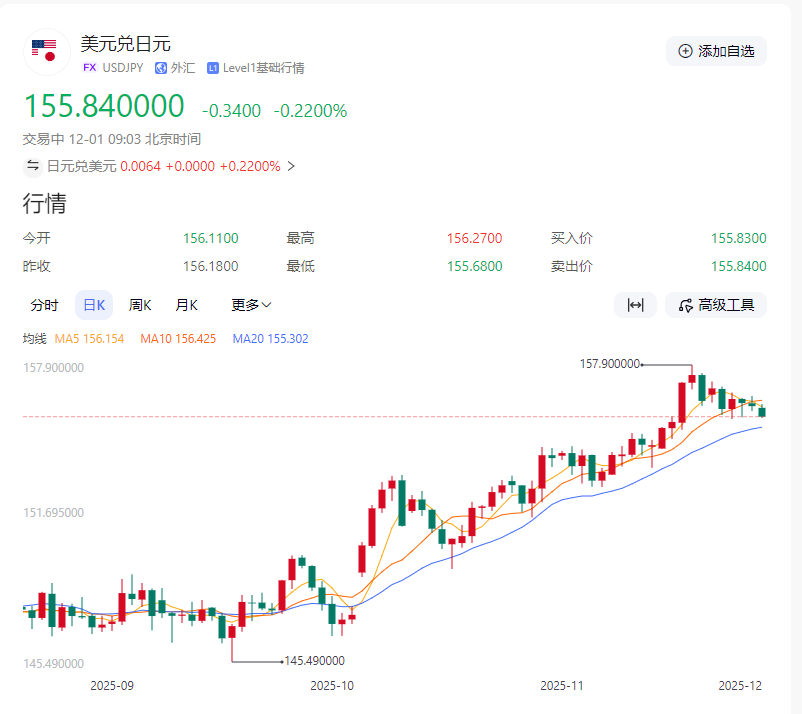Toggle the MA20 moving average line
Image resolution: width=802 pixels, height=714 pixels.
coord(270,339)
